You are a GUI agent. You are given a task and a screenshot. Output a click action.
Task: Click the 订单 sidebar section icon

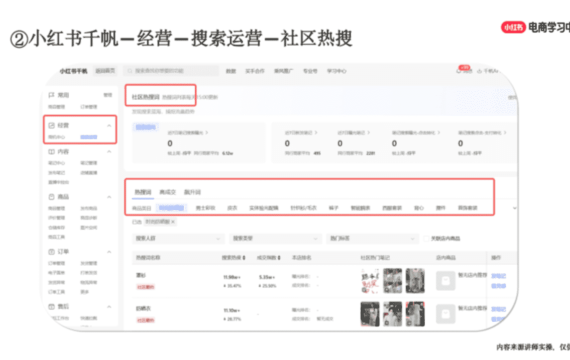(x=52, y=252)
